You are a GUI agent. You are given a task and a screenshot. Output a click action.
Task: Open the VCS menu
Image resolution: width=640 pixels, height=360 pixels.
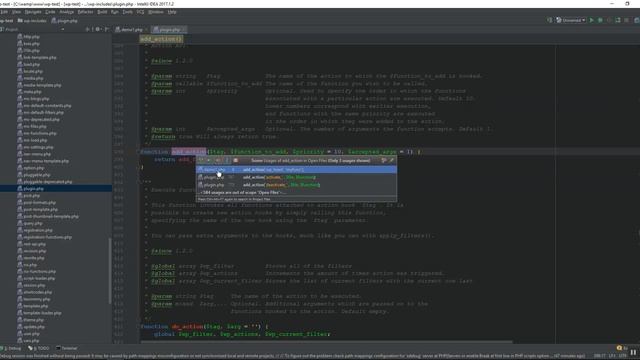click(x=140, y=12)
